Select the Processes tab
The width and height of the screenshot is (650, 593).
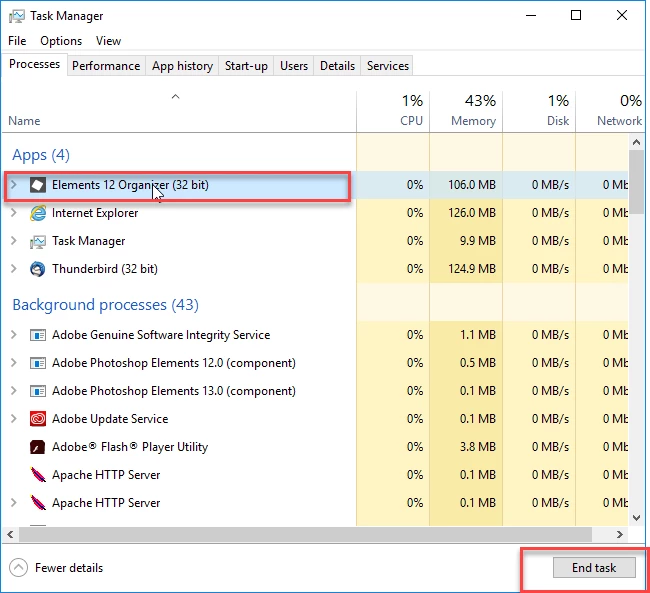tap(34, 64)
